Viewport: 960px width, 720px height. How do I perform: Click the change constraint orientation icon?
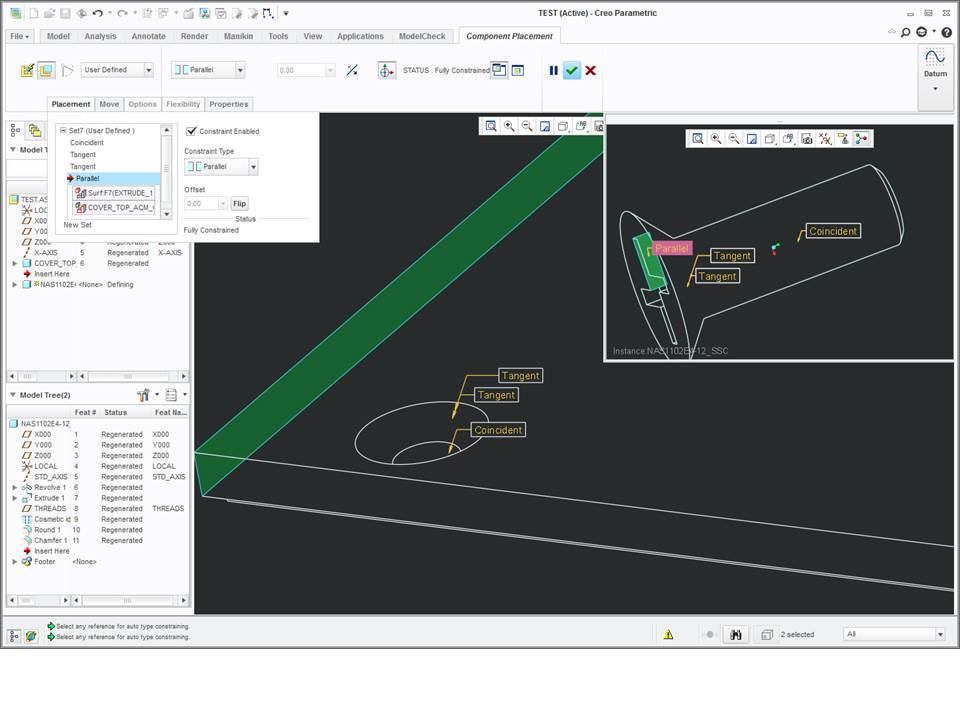click(x=352, y=70)
